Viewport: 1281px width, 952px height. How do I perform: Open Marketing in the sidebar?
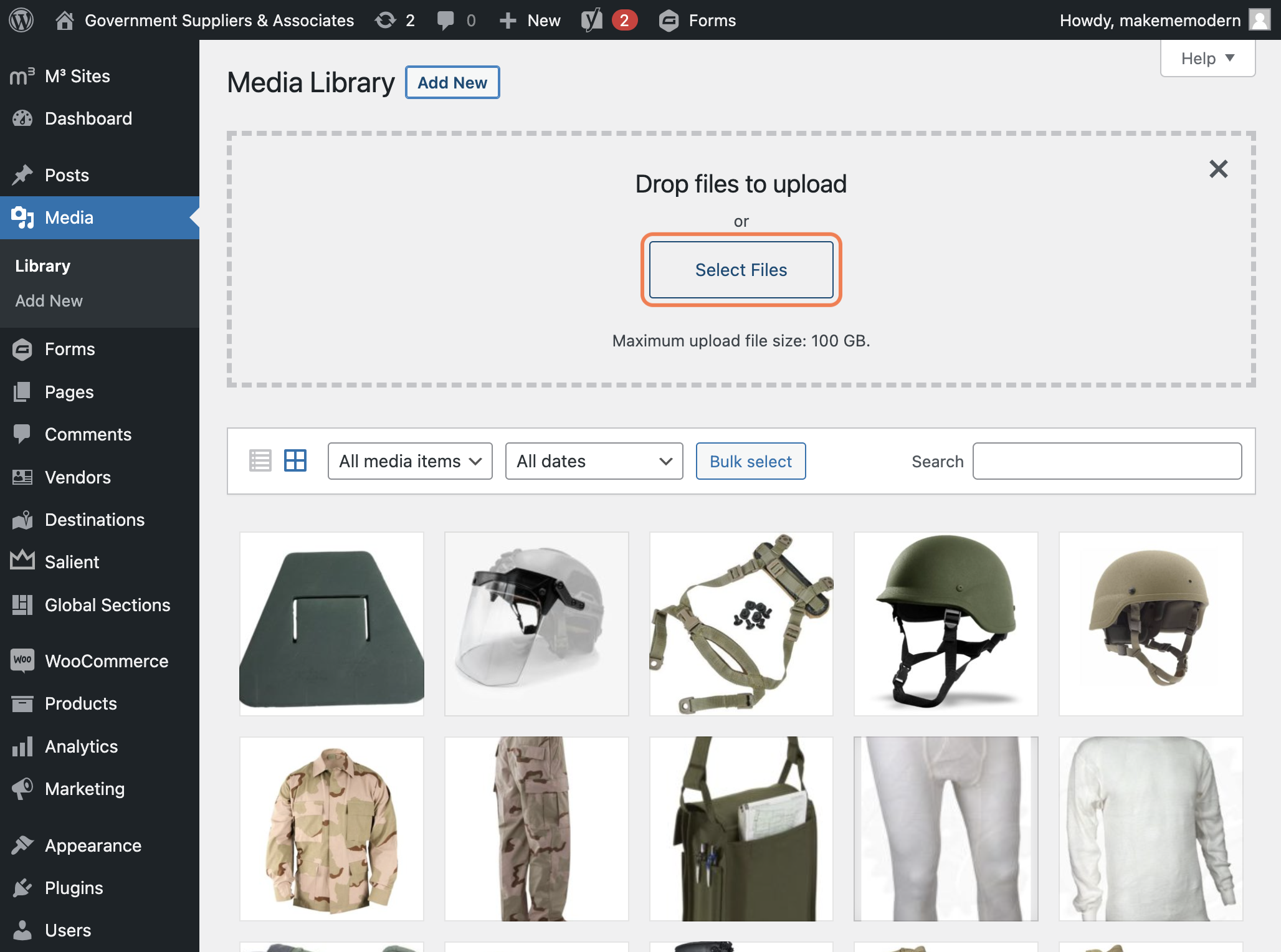coord(100,789)
